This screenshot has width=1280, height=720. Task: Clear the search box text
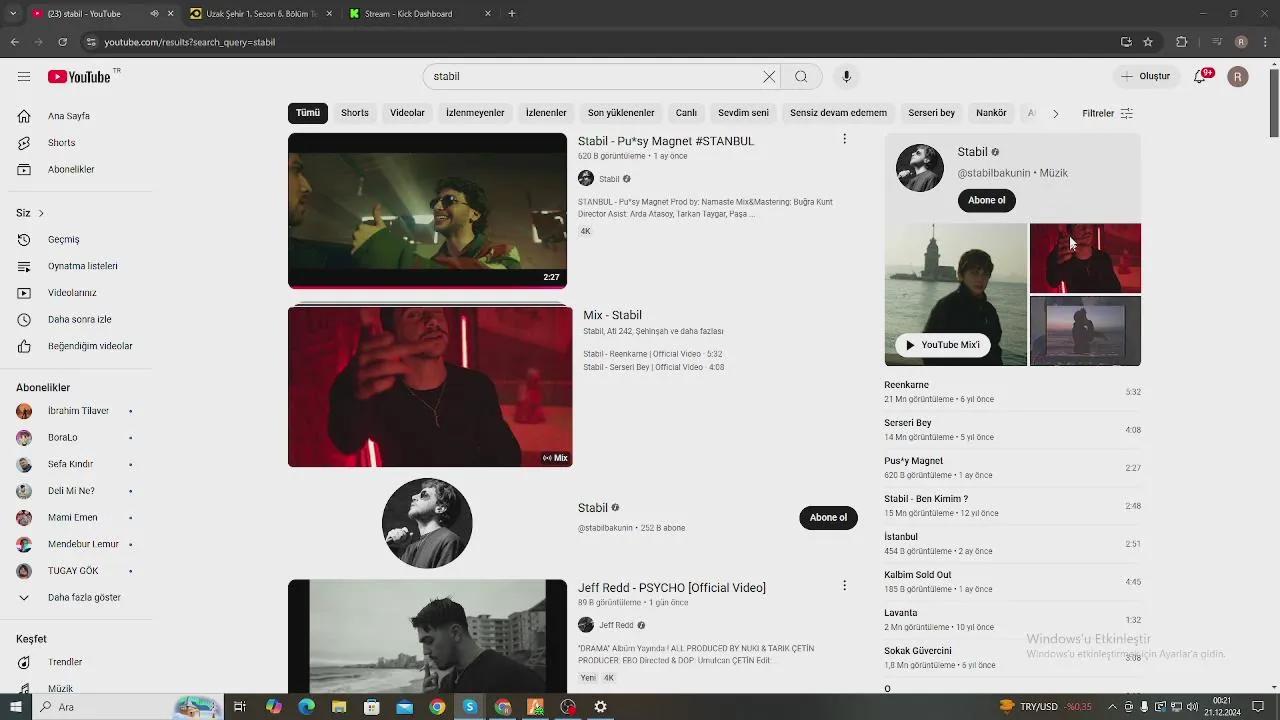coord(769,76)
